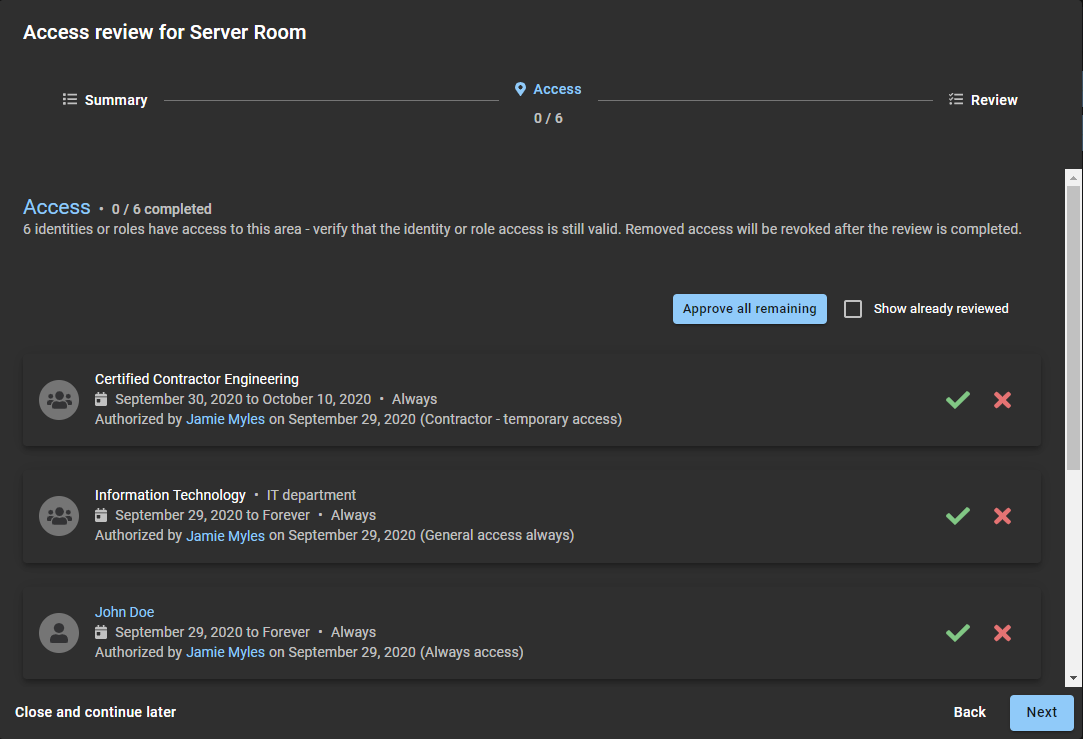Viewport: 1083px width, 739px height.
Task: Select the Access step in wizard
Action: point(548,89)
